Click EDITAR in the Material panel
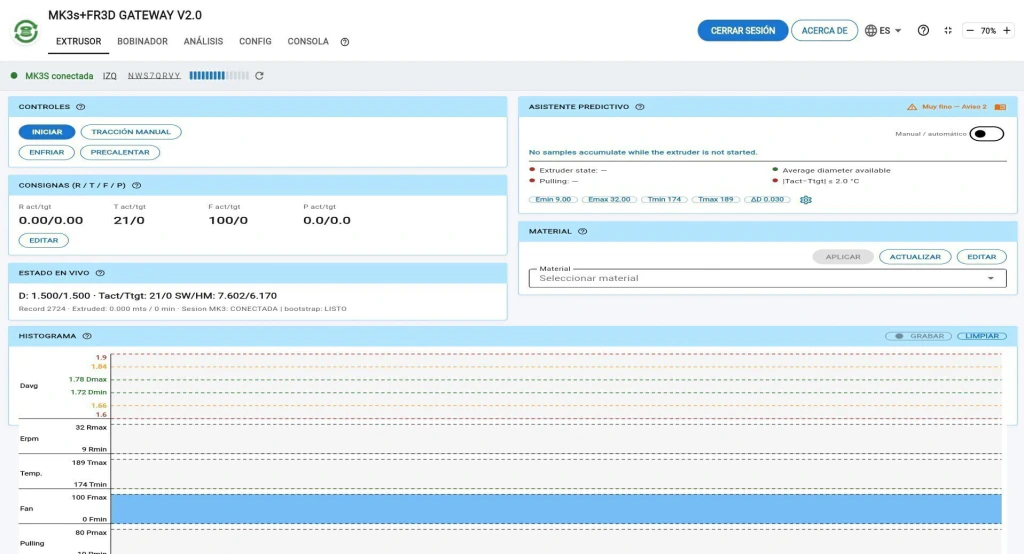Screen dimensions: 1024x554 pos(982,257)
